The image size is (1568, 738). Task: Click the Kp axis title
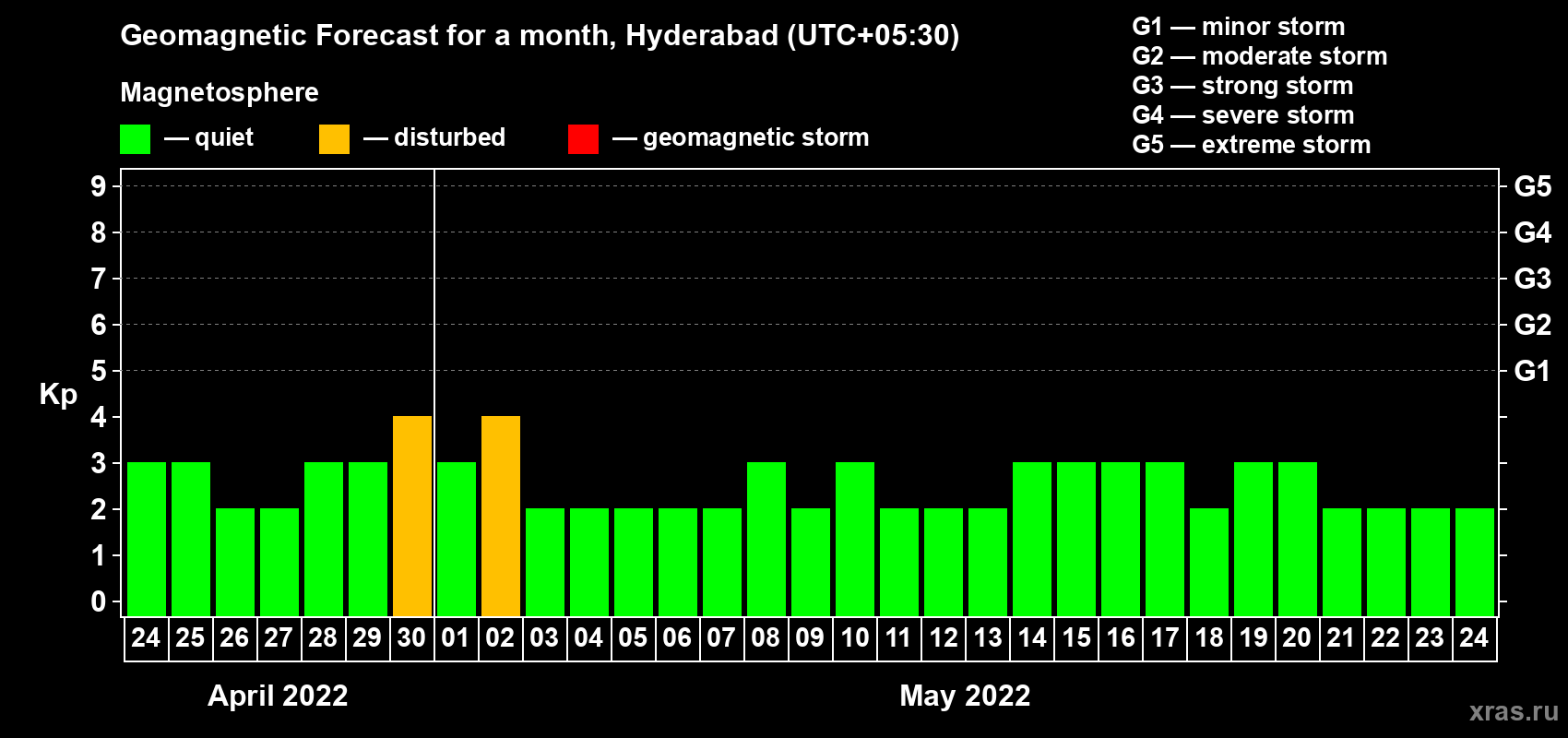coord(58,395)
